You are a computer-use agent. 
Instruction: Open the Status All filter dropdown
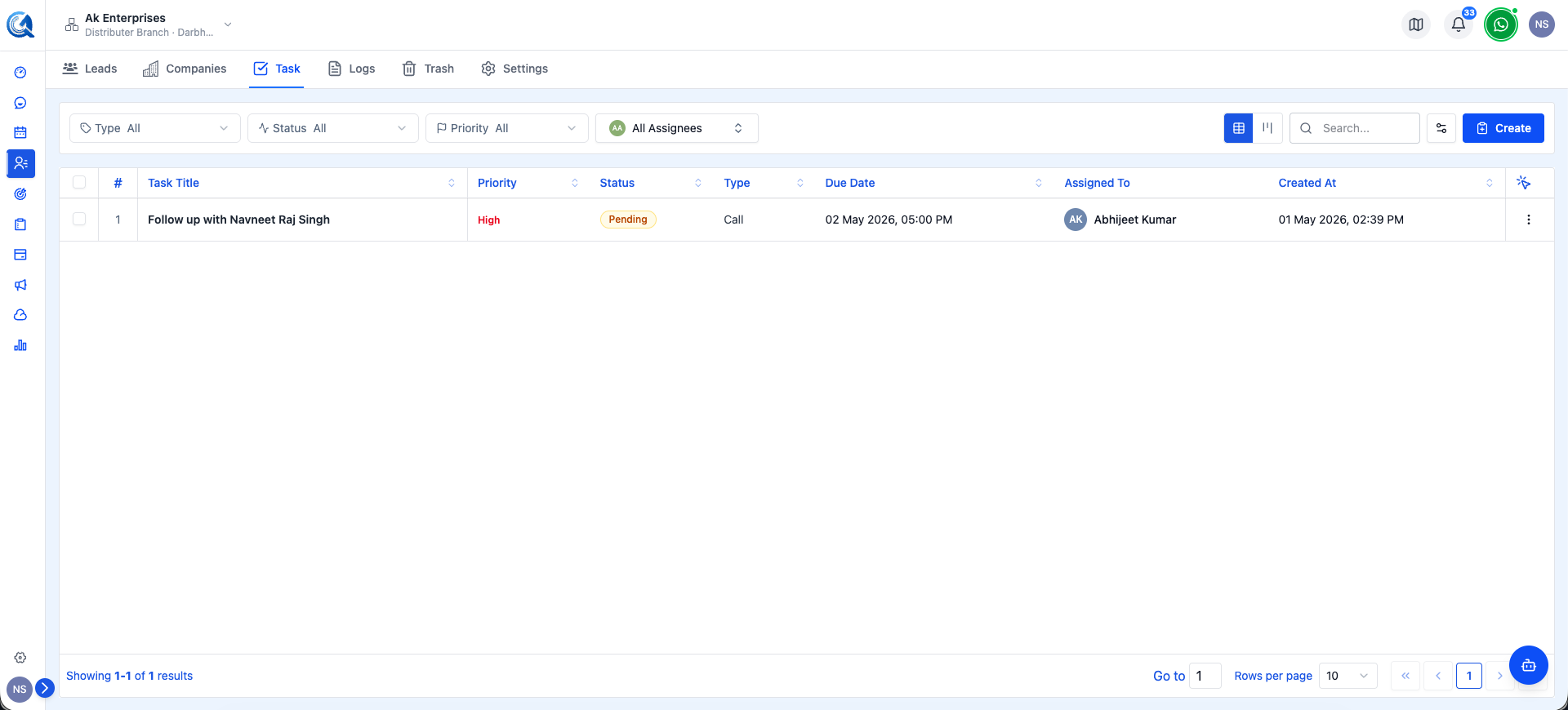coord(333,128)
